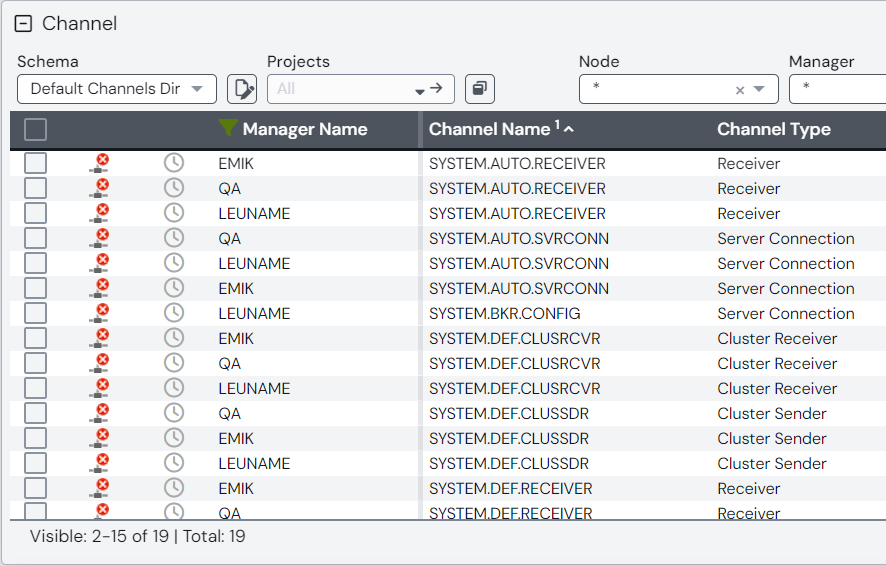
Task: Click Cluster Receiver type in EMIK SYSTEM.DEF.CLUSRCVR row
Action: click(x=777, y=338)
